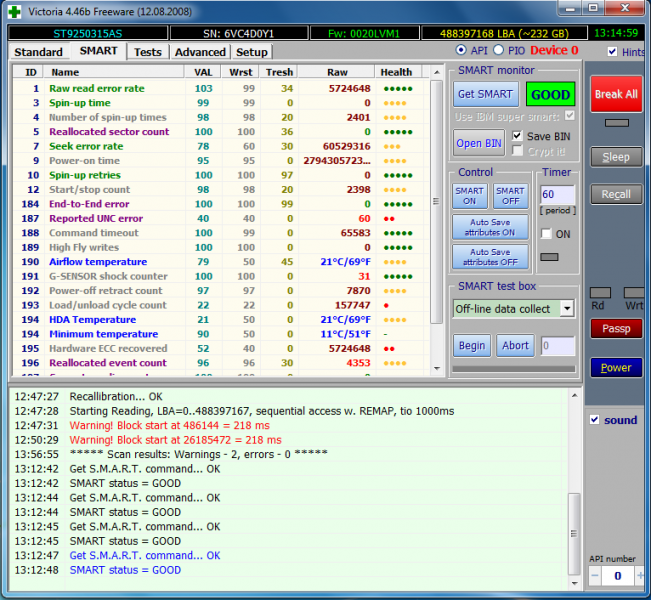Select the API radio button
Screen dimensions: 651x600
(461, 50)
